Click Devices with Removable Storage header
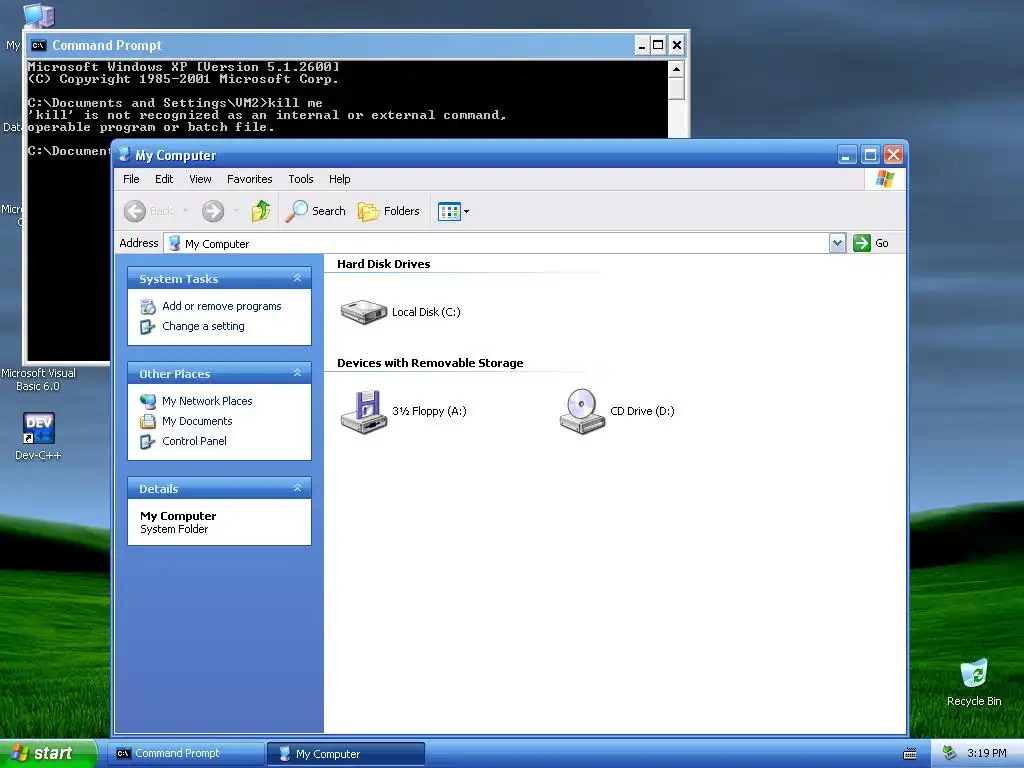Screen dimensions: 1024x768 430,363
